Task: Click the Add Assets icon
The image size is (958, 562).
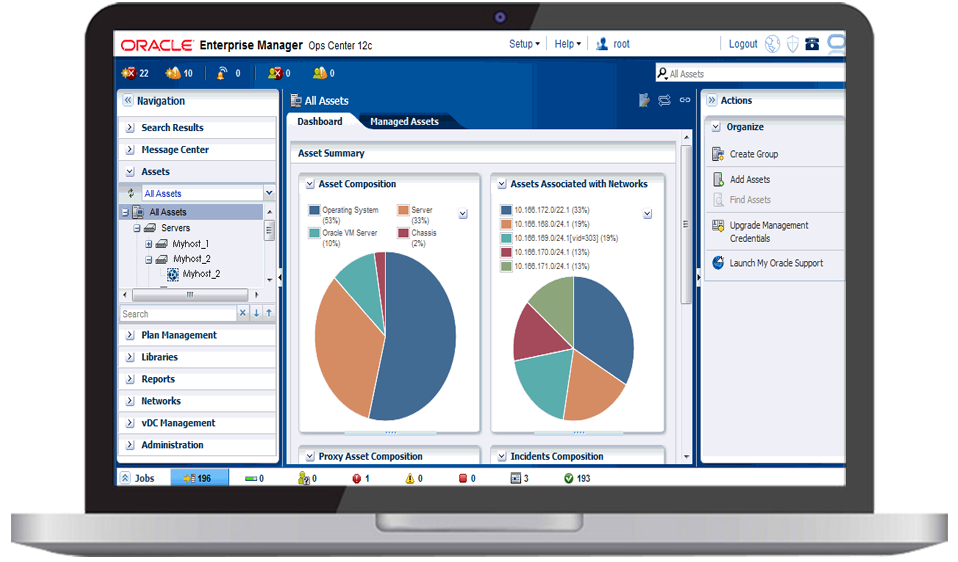Action: click(x=718, y=179)
